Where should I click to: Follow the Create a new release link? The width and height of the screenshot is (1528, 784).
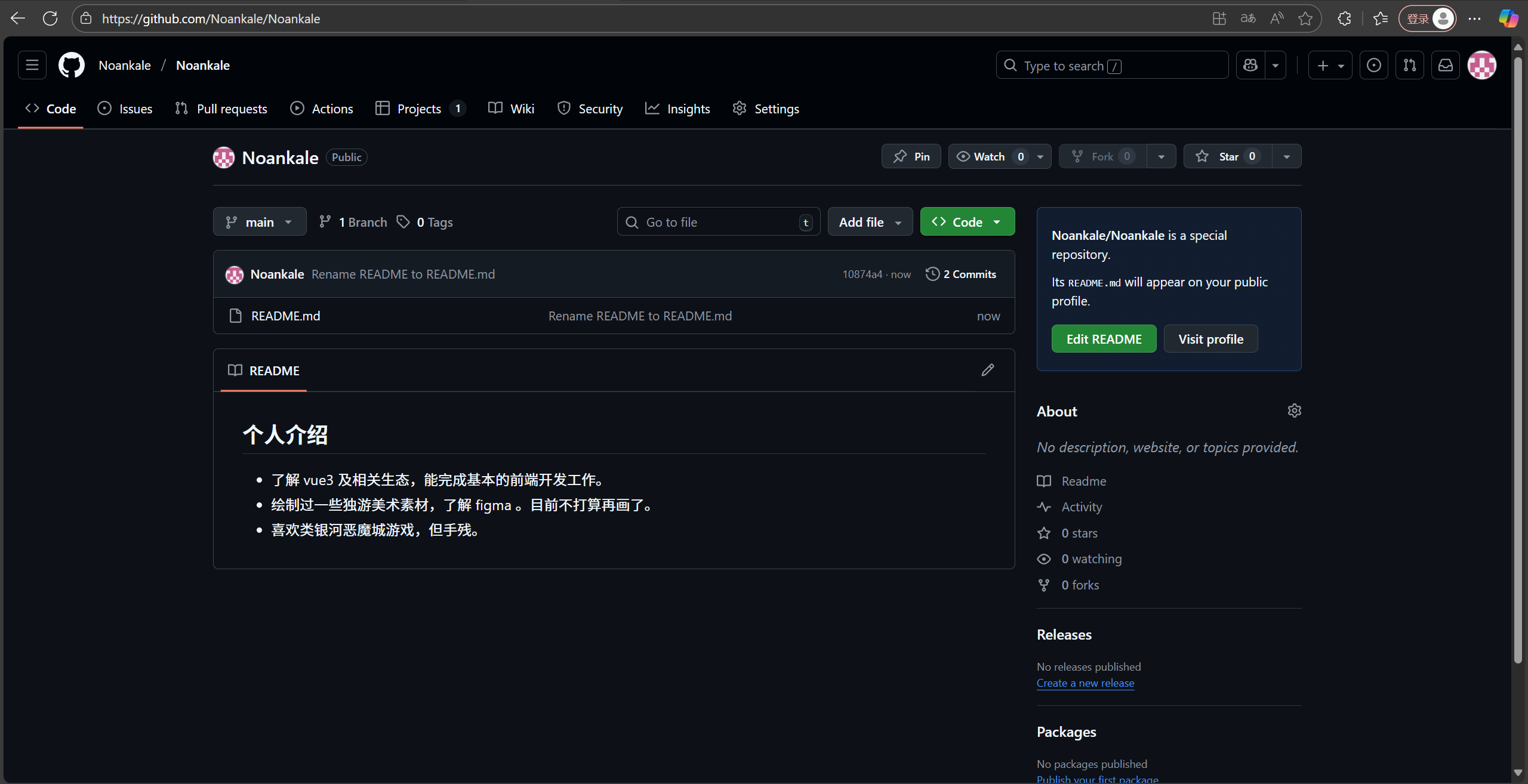[1085, 683]
